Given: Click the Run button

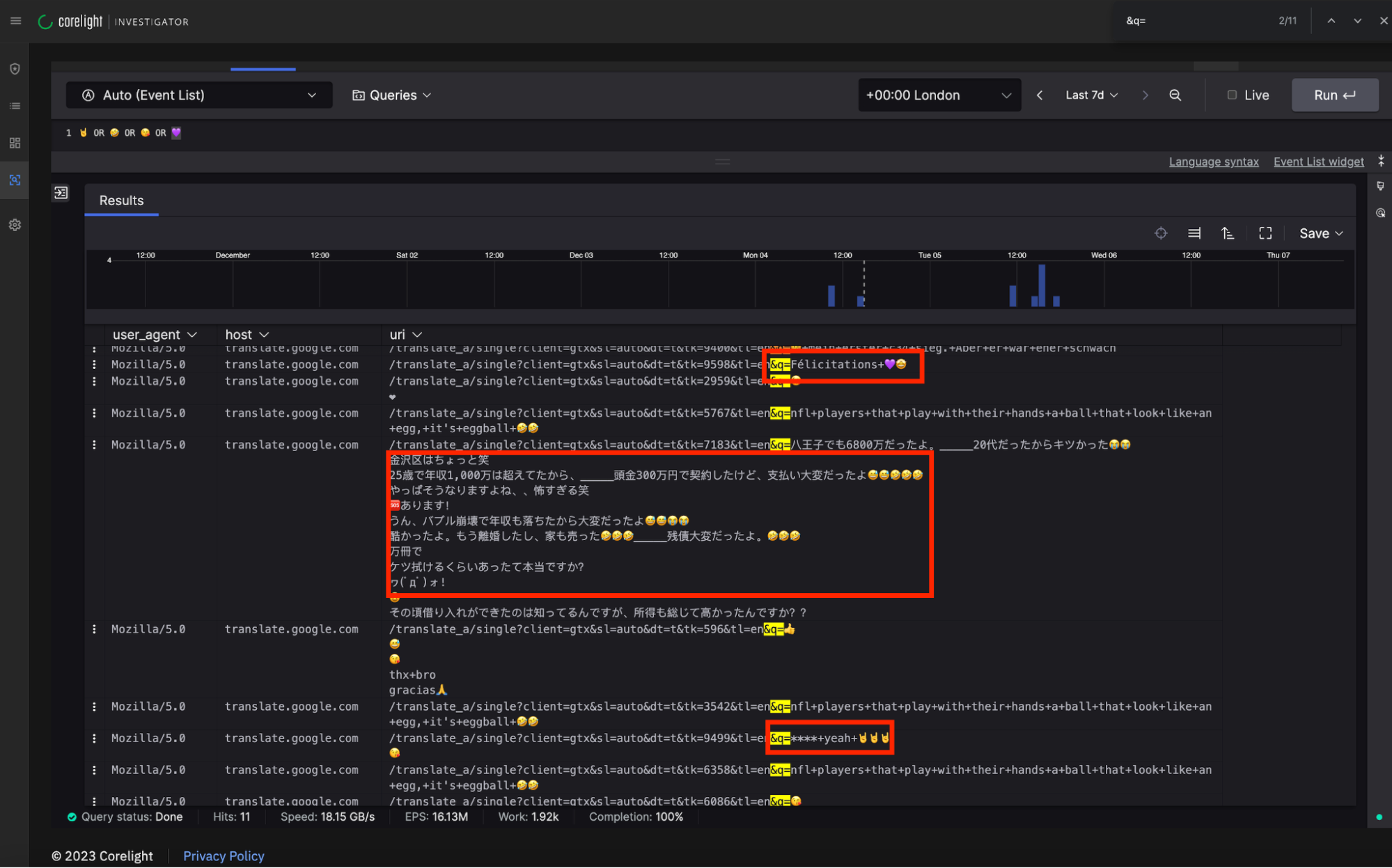Looking at the screenshot, I should pos(1334,95).
